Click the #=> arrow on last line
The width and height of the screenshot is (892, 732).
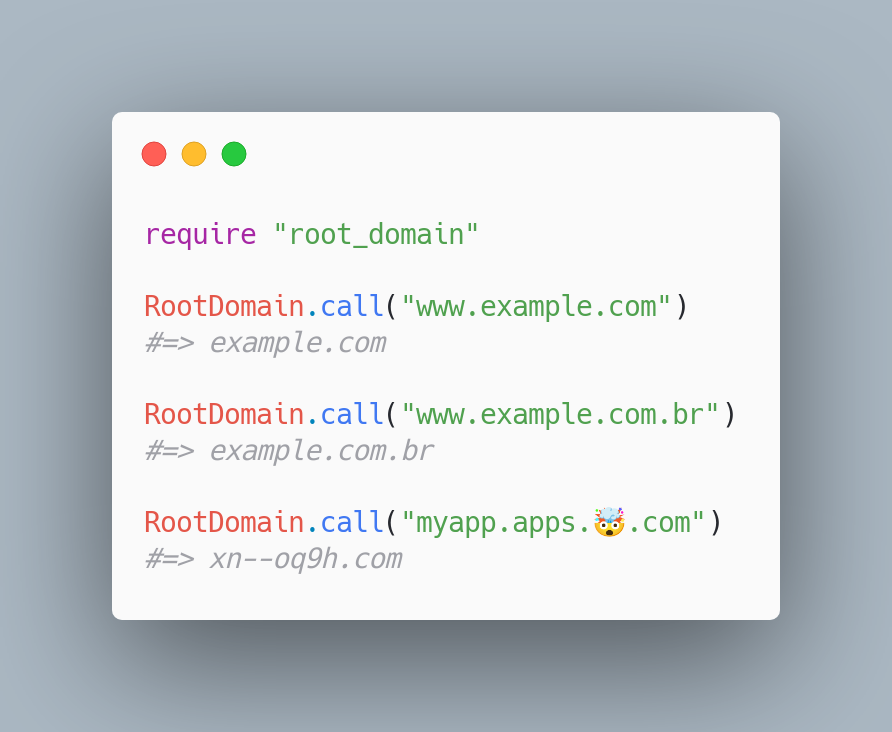pyautogui.click(x=170, y=559)
